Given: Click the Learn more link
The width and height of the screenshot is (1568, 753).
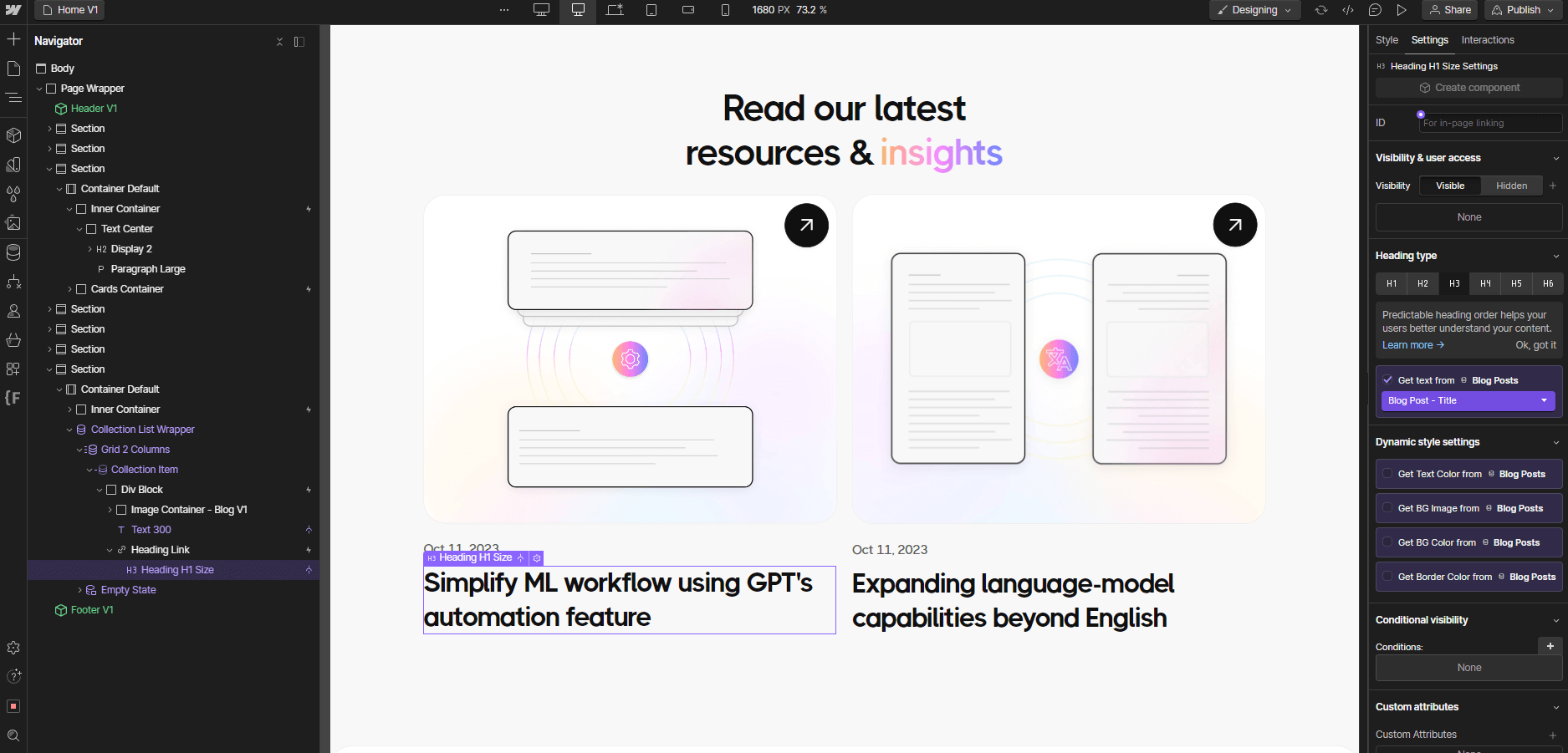Looking at the screenshot, I should pos(1407,344).
